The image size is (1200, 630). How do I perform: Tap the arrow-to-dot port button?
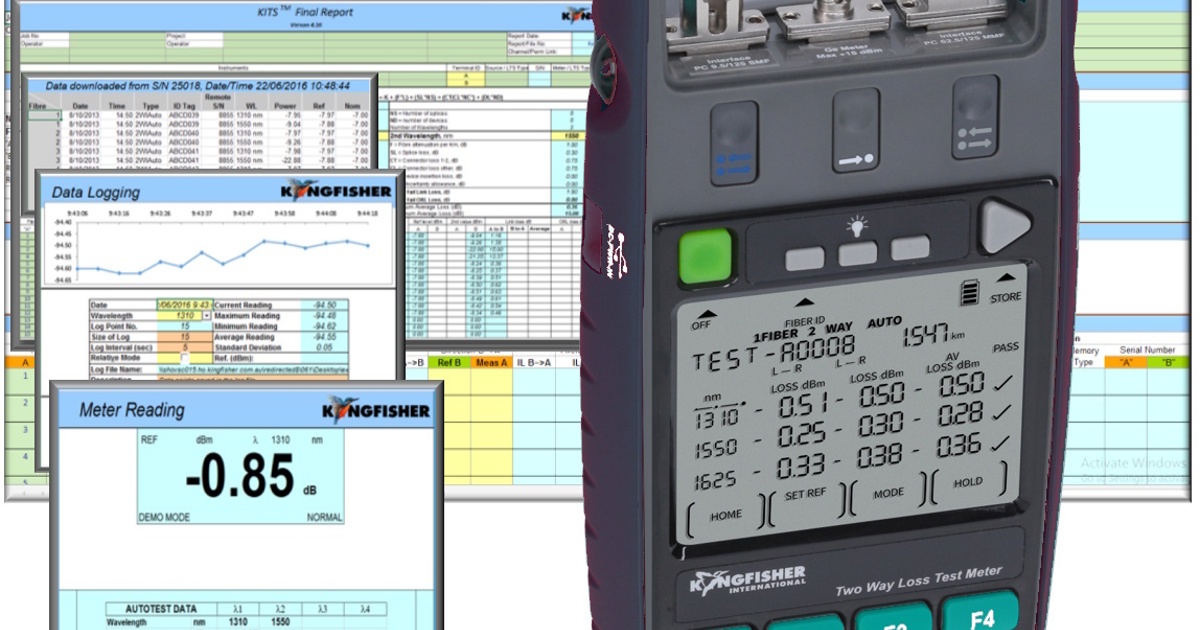tap(856, 130)
